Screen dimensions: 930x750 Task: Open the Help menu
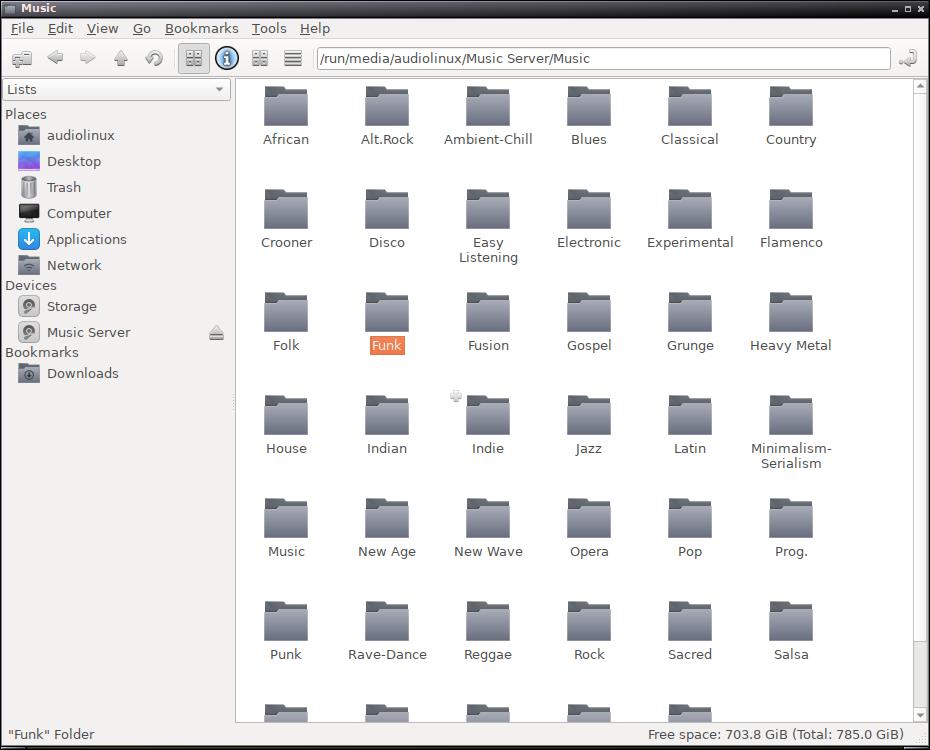pos(314,28)
